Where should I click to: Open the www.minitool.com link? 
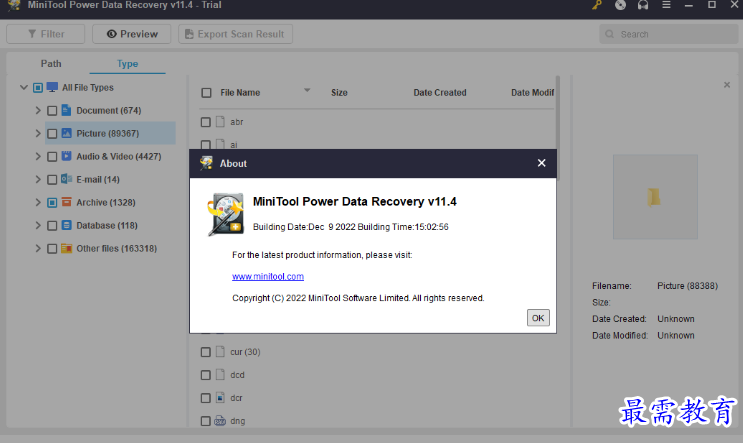268,276
